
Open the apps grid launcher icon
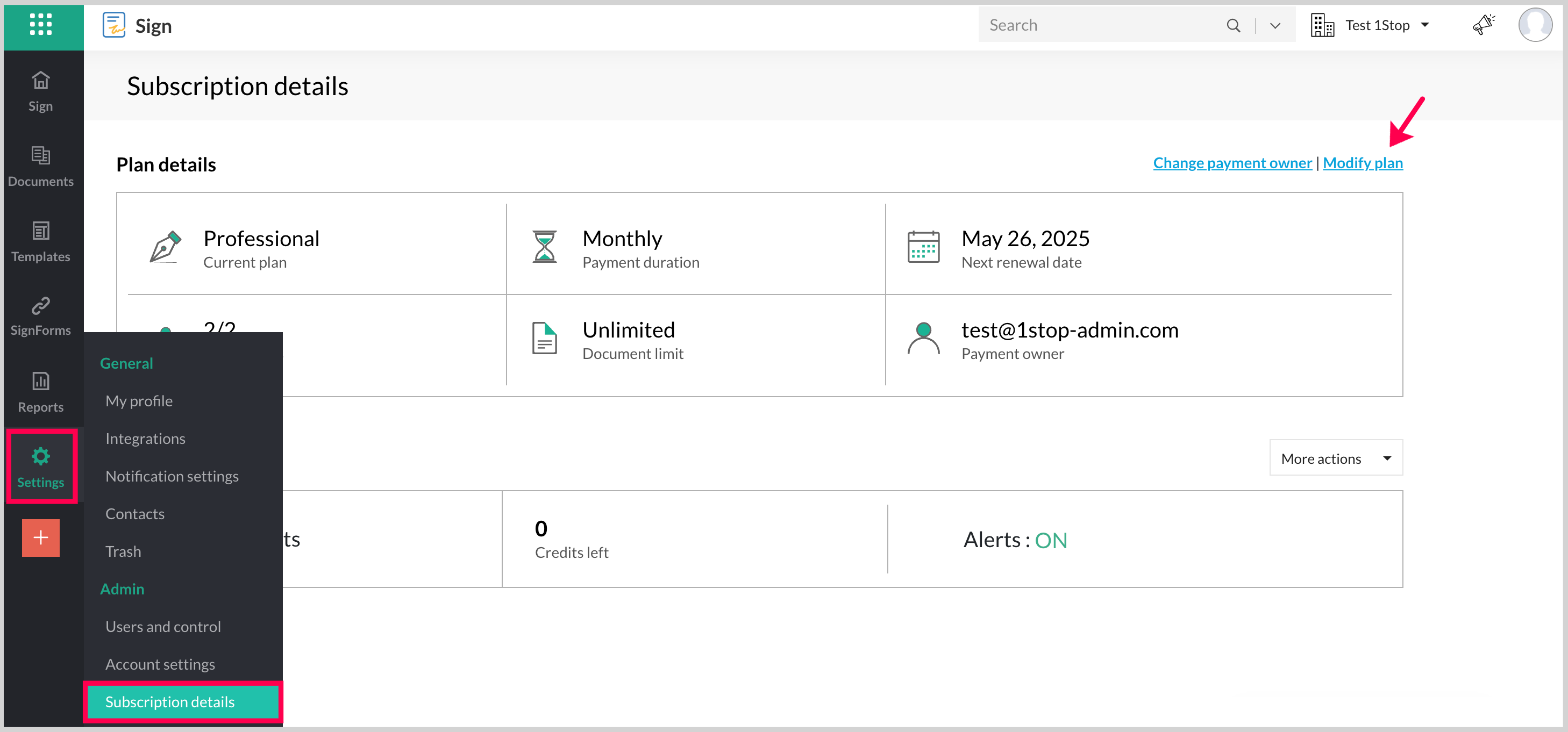coord(40,25)
